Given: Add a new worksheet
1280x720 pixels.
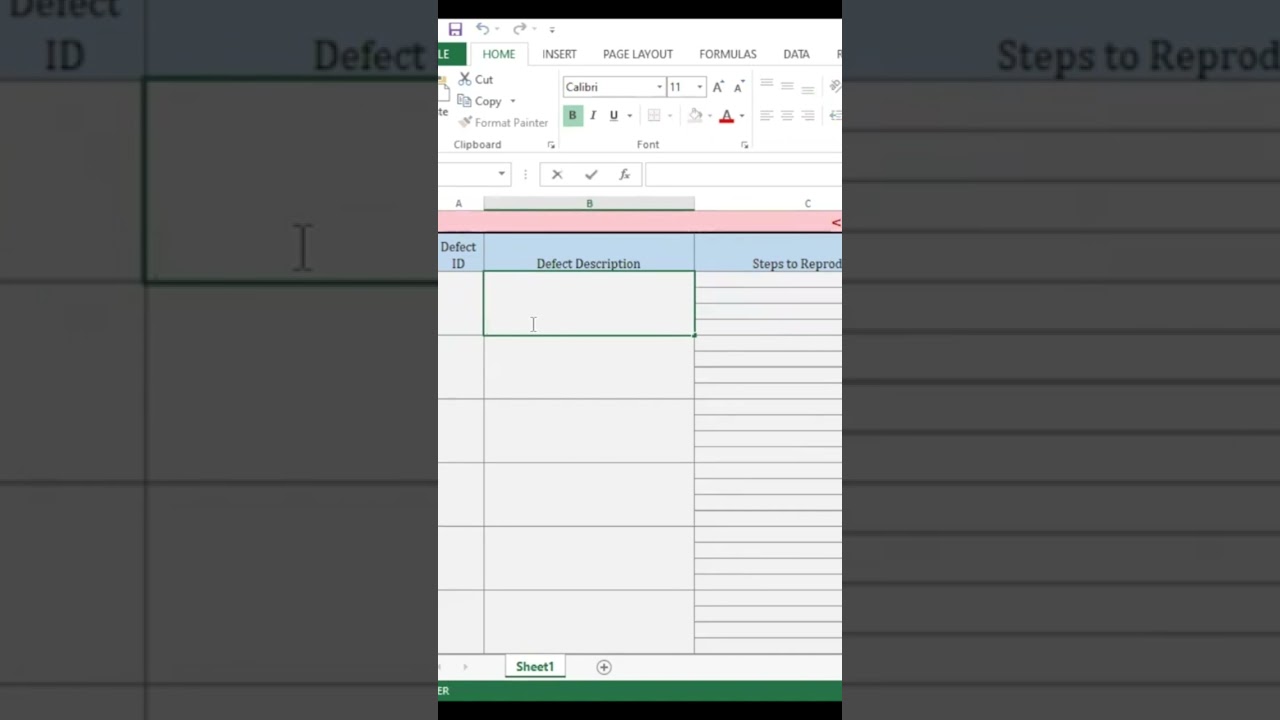Looking at the screenshot, I should coord(604,667).
